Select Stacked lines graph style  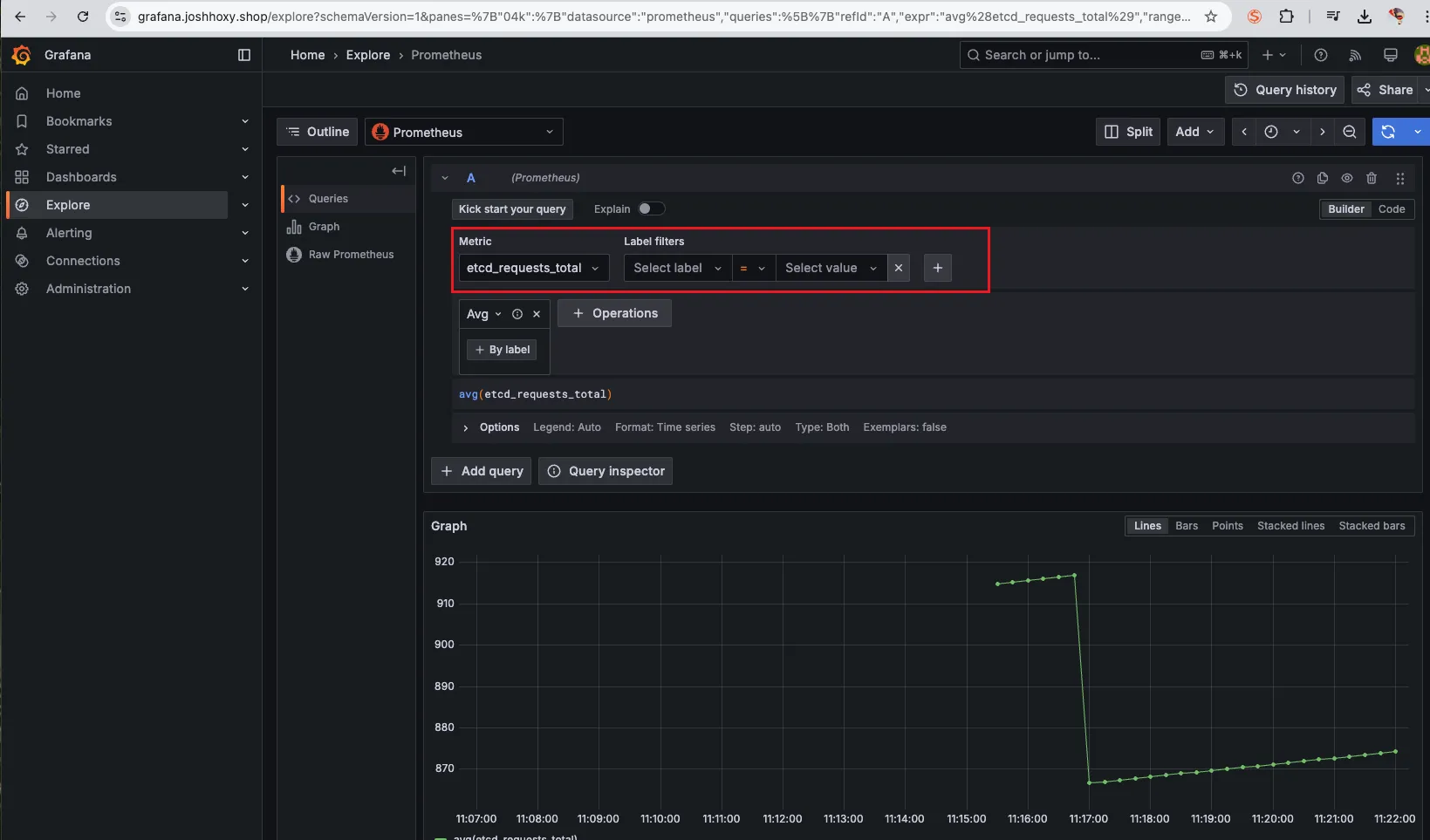click(1290, 526)
